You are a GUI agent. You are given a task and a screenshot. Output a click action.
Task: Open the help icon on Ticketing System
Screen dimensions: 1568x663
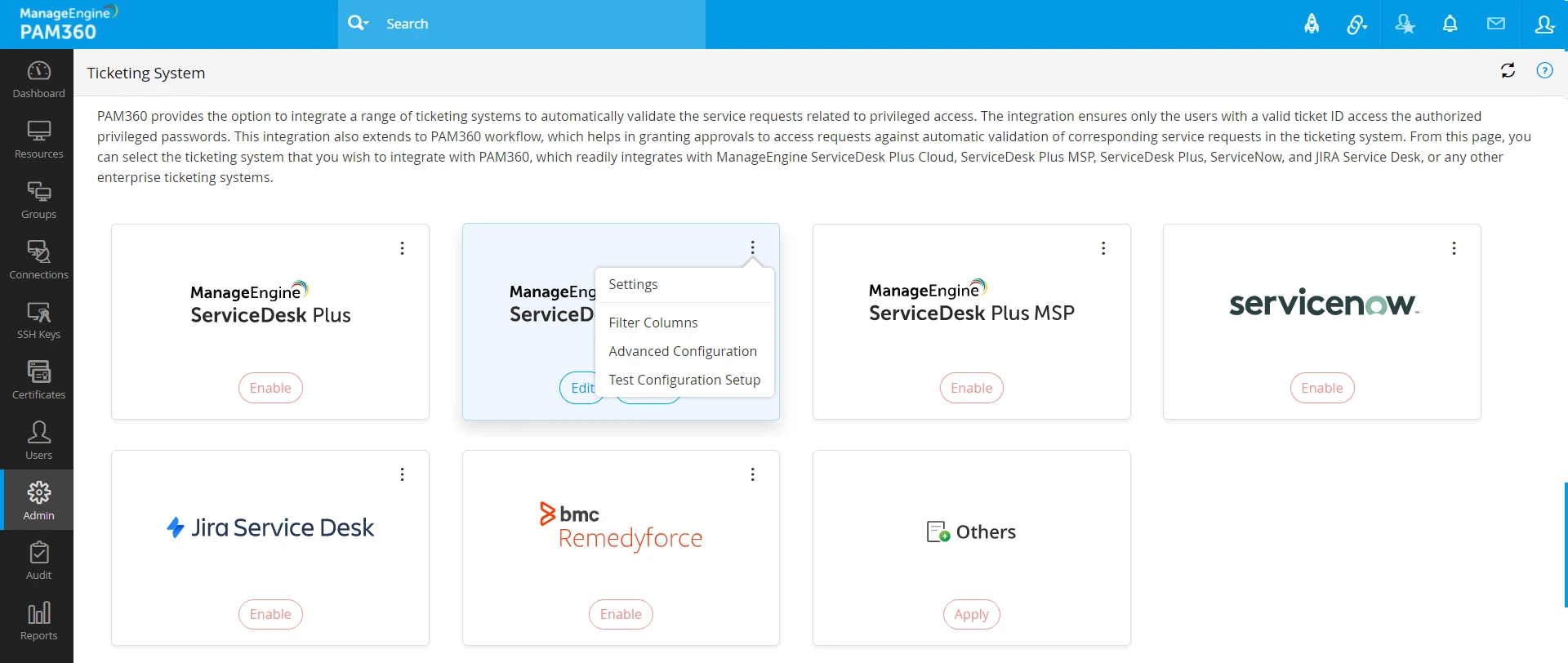(1546, 70)
